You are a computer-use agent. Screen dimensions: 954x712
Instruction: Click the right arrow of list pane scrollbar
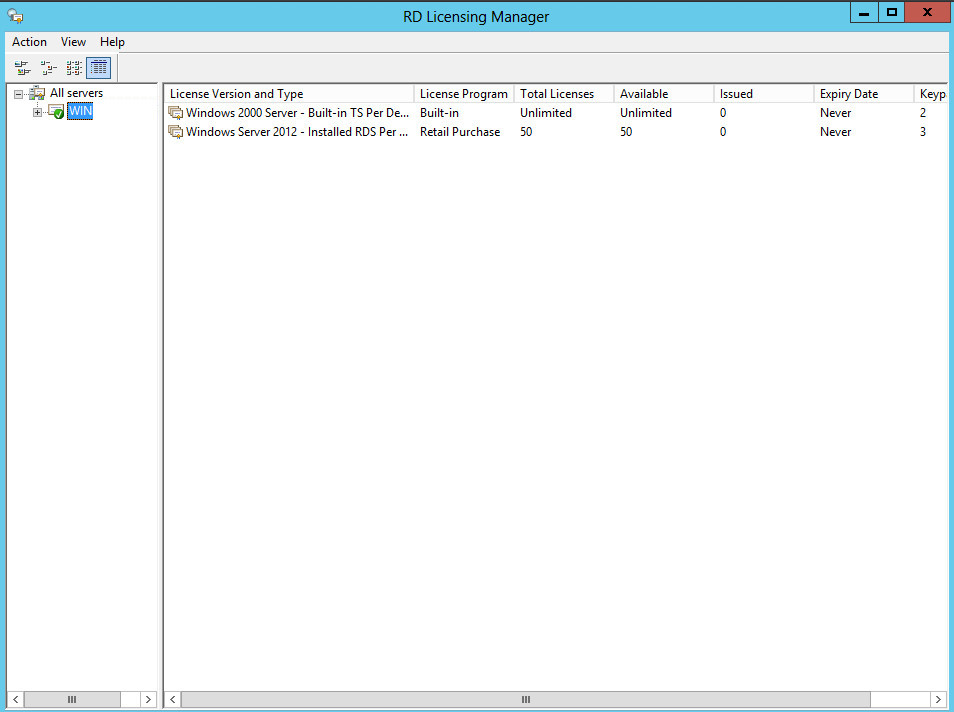[x=938, y=700]
